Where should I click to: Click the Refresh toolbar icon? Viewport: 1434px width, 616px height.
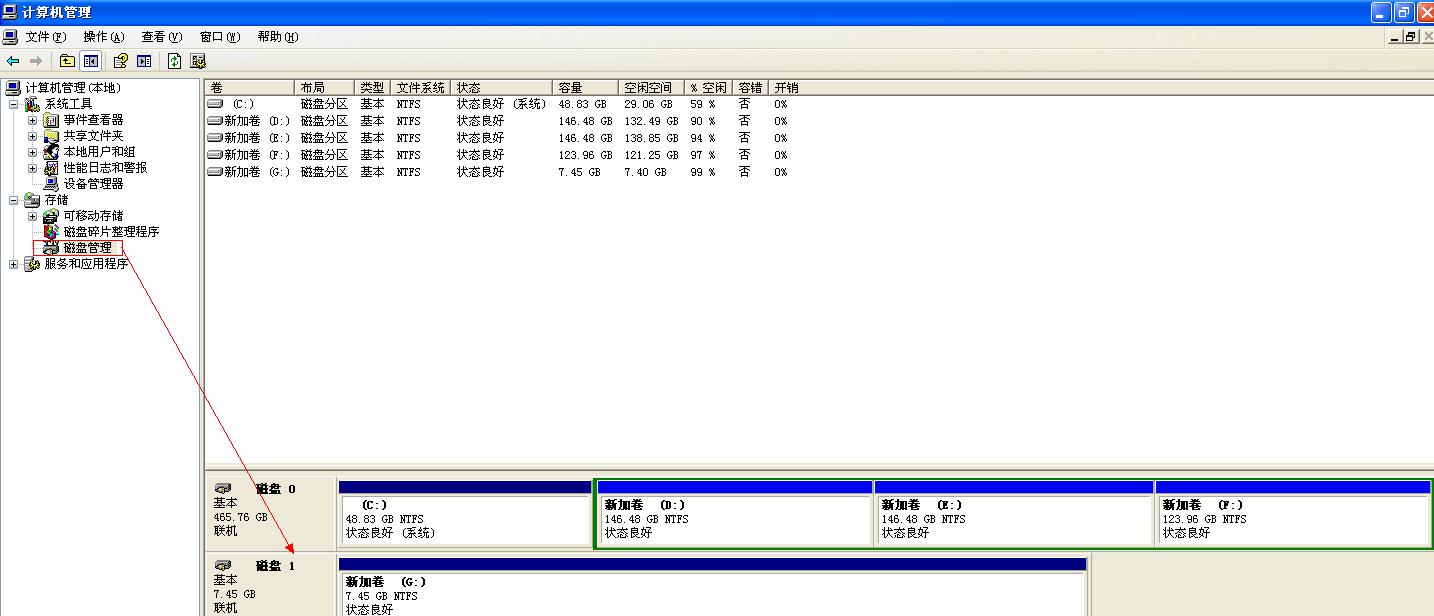174,61
